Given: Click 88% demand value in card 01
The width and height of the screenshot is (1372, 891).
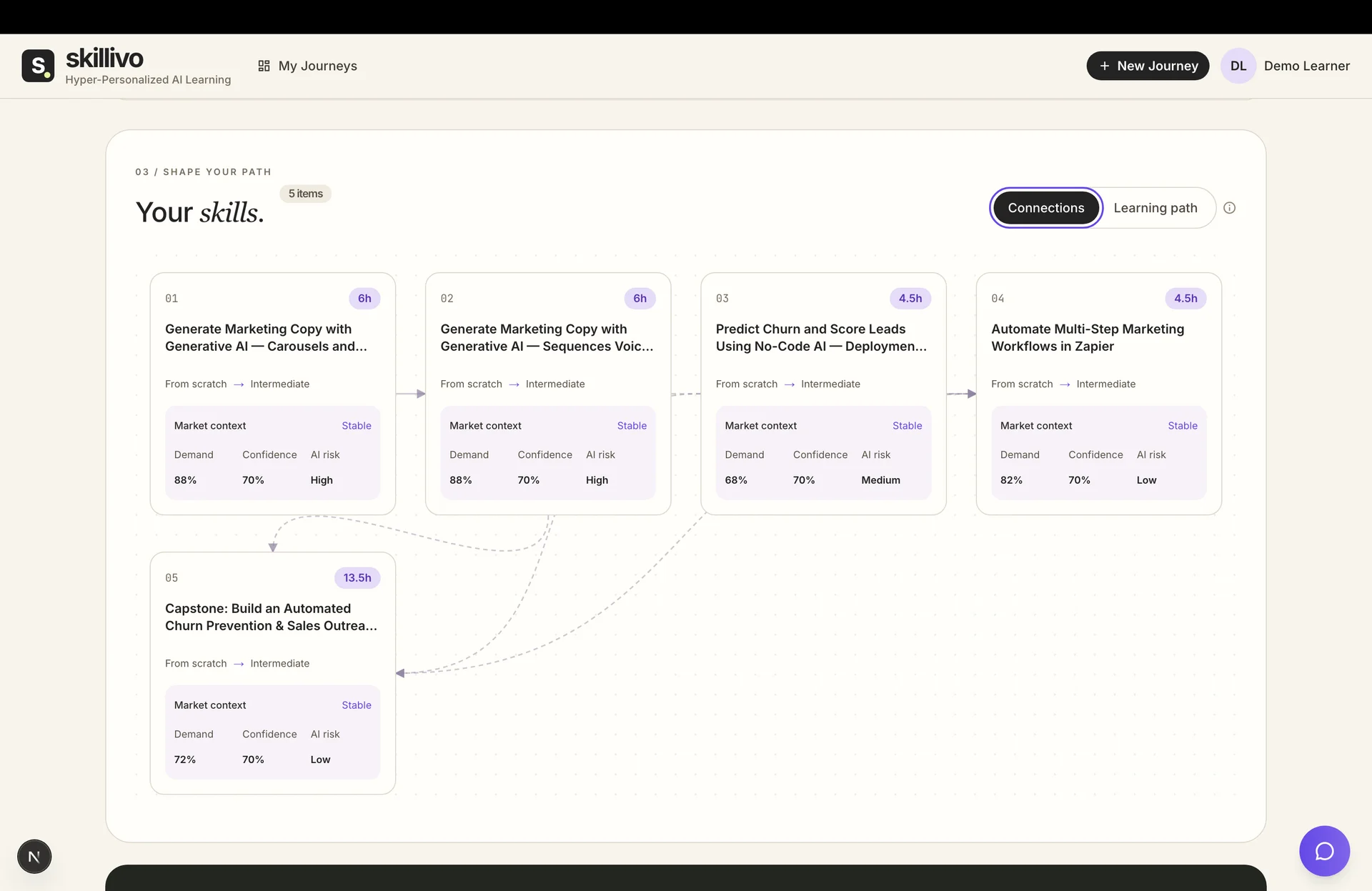Looking at the screenshot, I should (x=185, y=480).
